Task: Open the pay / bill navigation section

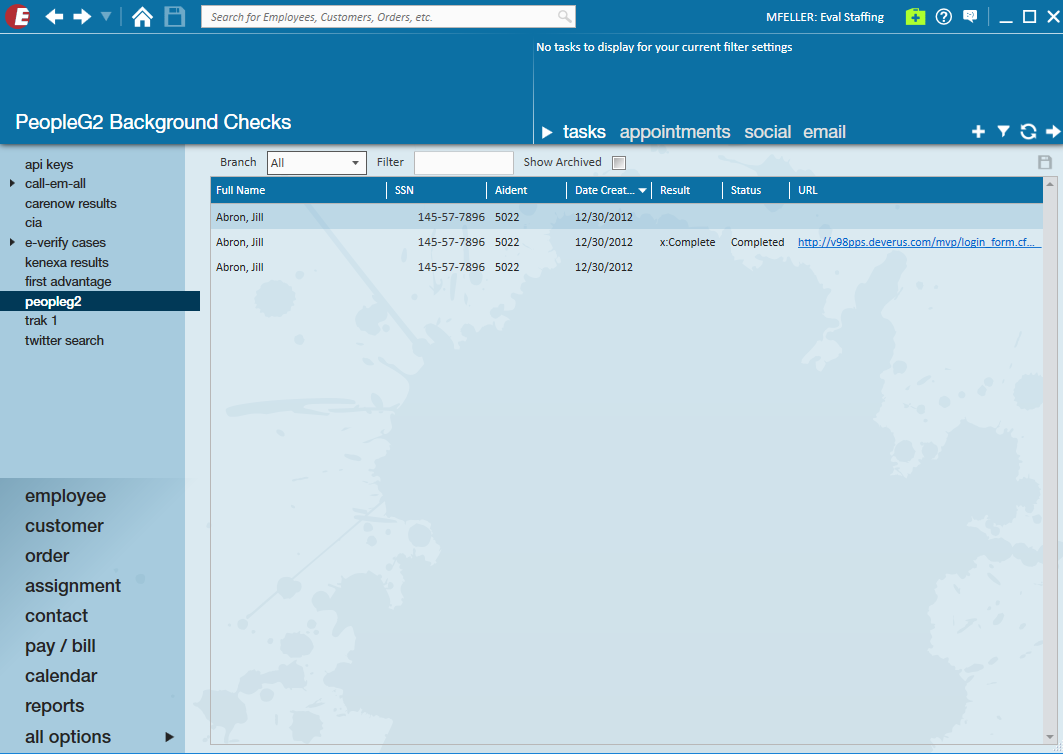Action: [x=60, y=646]
